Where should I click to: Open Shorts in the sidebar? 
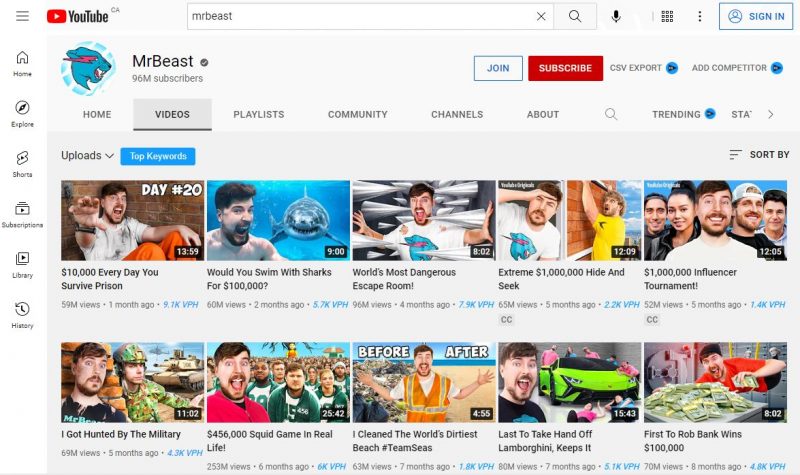pos(22,164)
